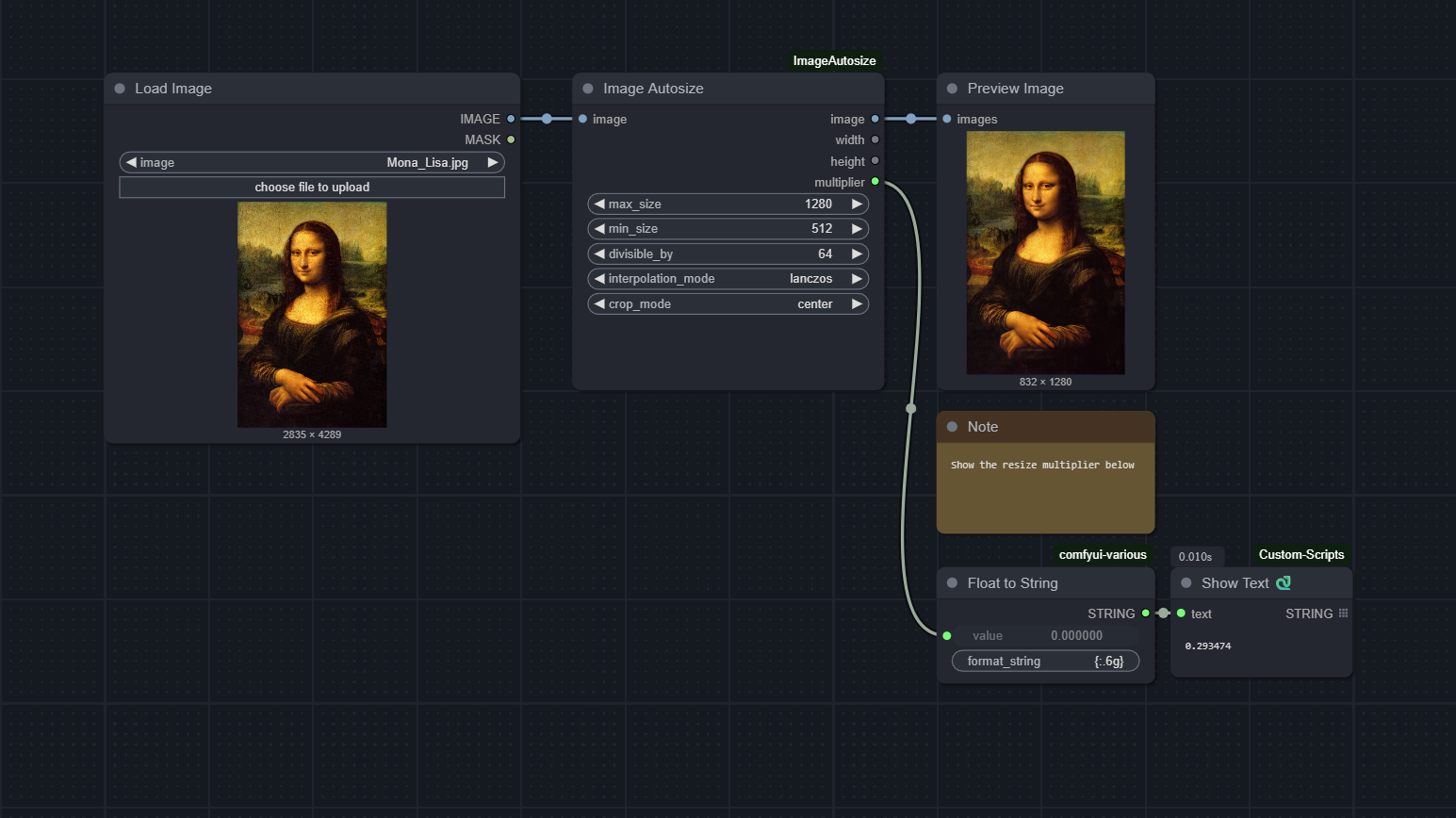1456x818 pixels.
Task: Click the Show Text node title
Action: (x=1235, y=583)
